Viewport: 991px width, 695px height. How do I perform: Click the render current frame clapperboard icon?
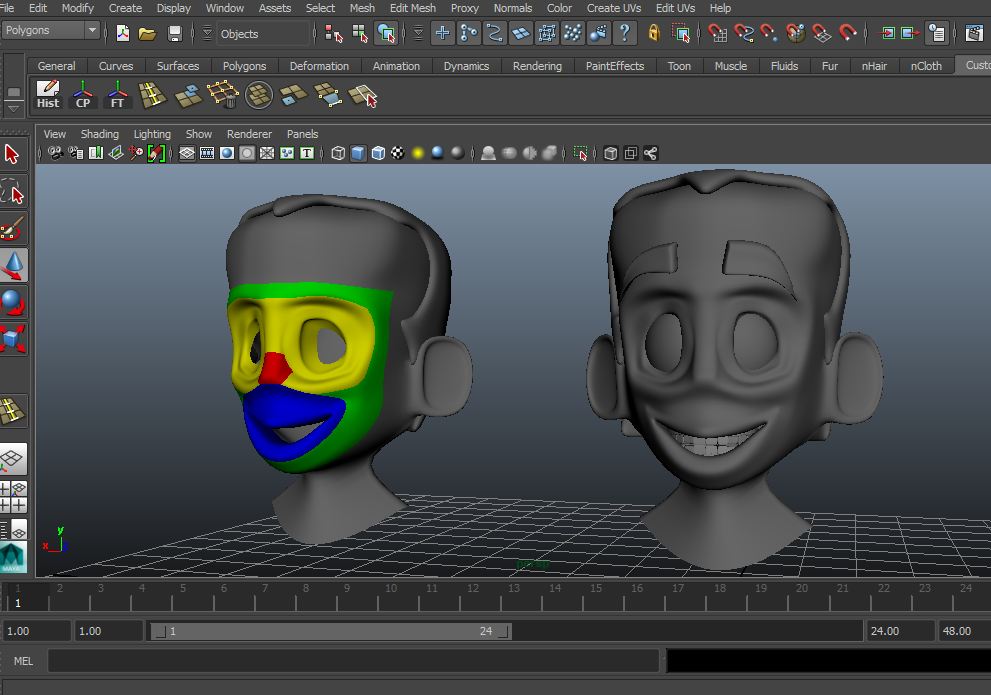point(973,33)
